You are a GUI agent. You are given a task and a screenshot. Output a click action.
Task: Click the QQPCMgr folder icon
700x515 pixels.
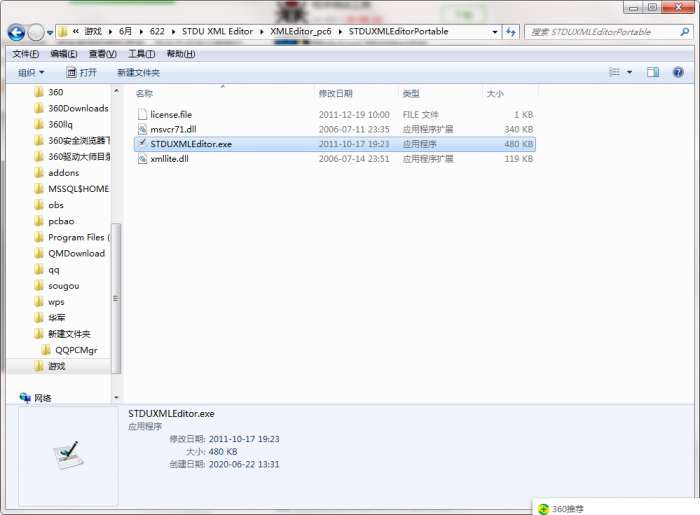46,349
